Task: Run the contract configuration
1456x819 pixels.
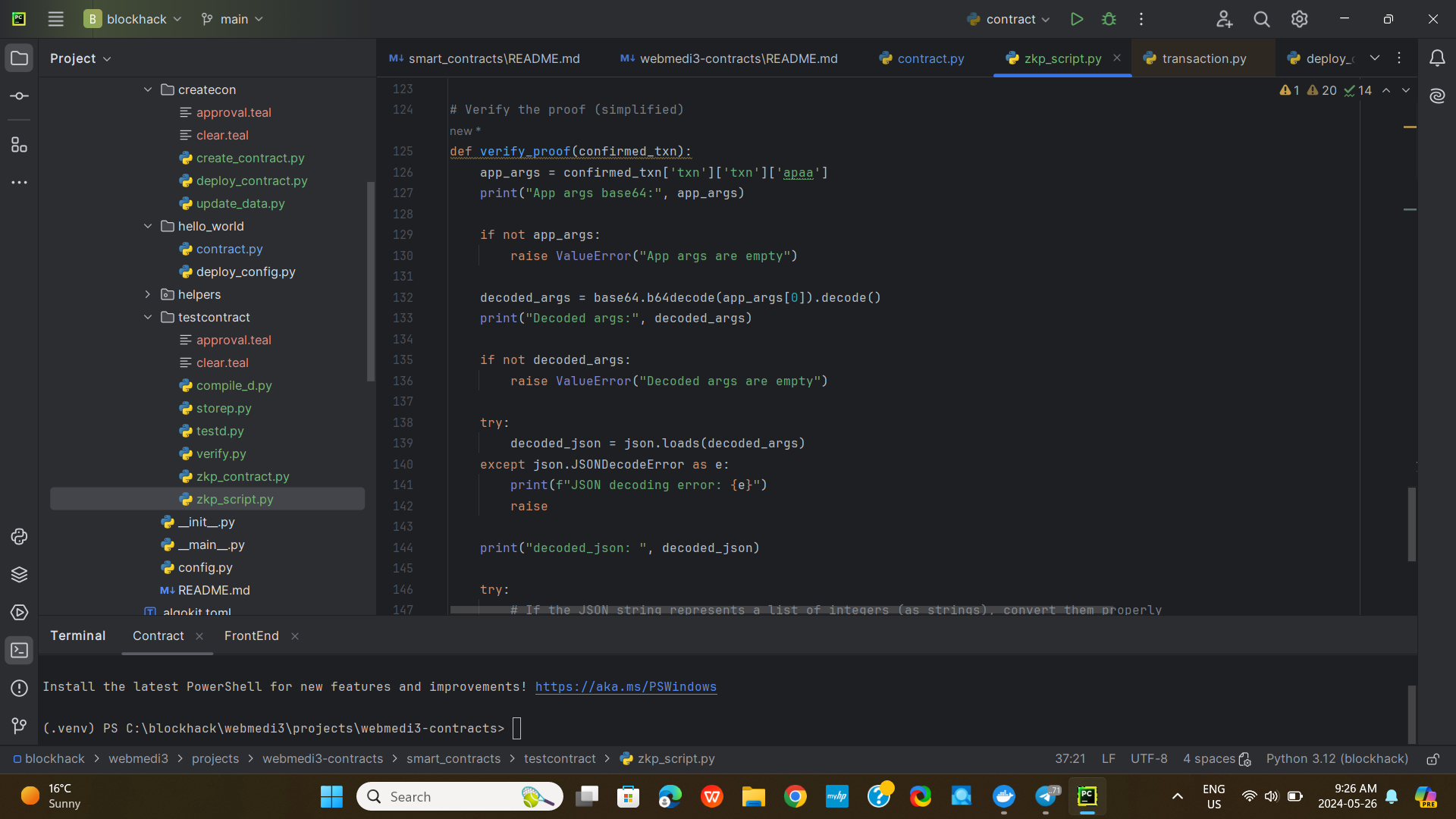Action: (1076, 19)
